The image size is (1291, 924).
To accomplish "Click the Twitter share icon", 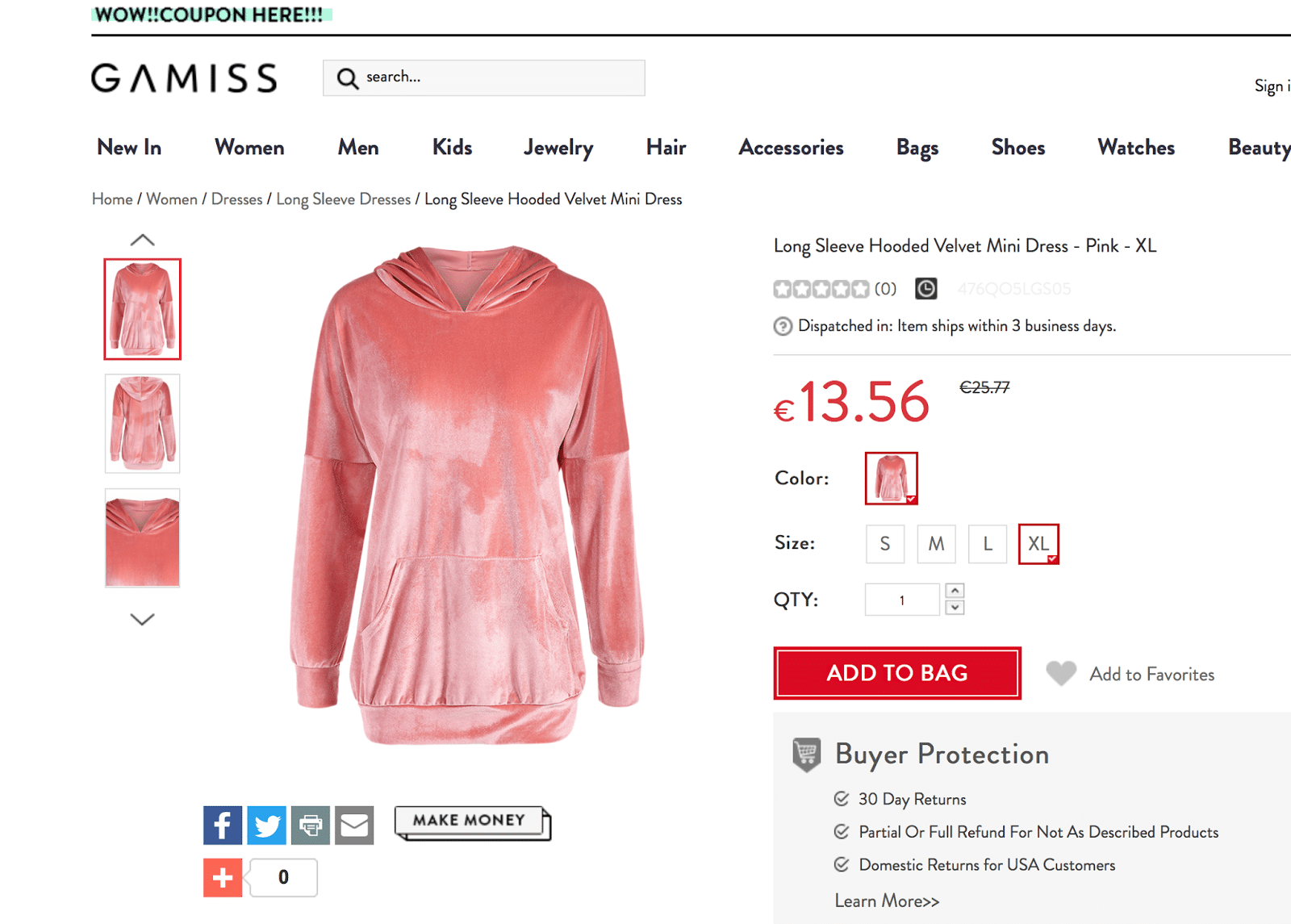I will 266,825.
